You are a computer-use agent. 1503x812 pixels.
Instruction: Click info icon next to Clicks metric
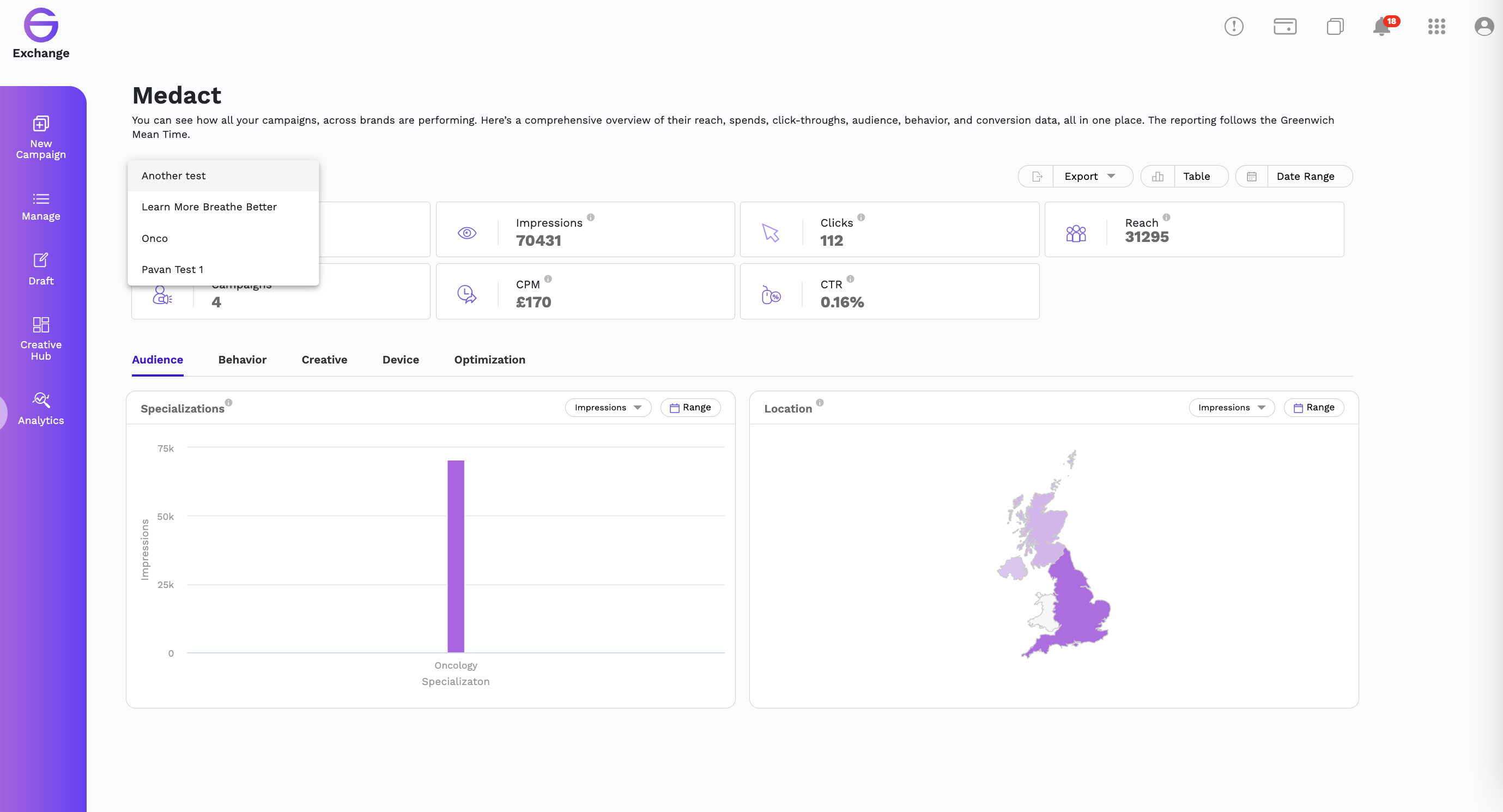click(x=860, y=217)
